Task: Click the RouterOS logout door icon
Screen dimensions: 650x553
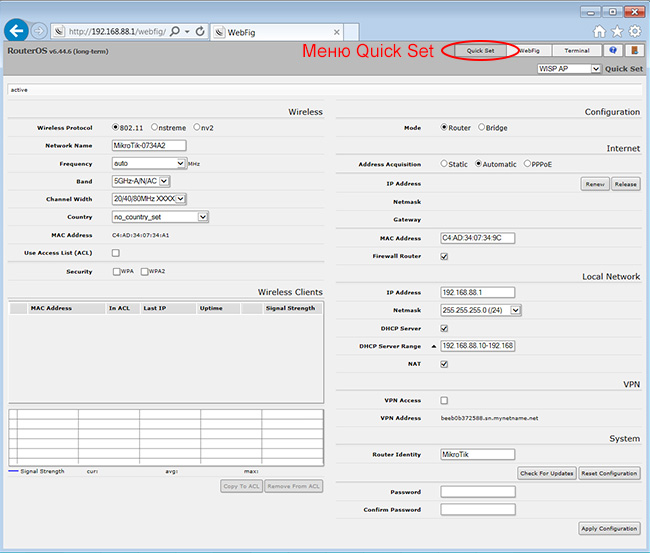Action: click(x=634, y=50)
